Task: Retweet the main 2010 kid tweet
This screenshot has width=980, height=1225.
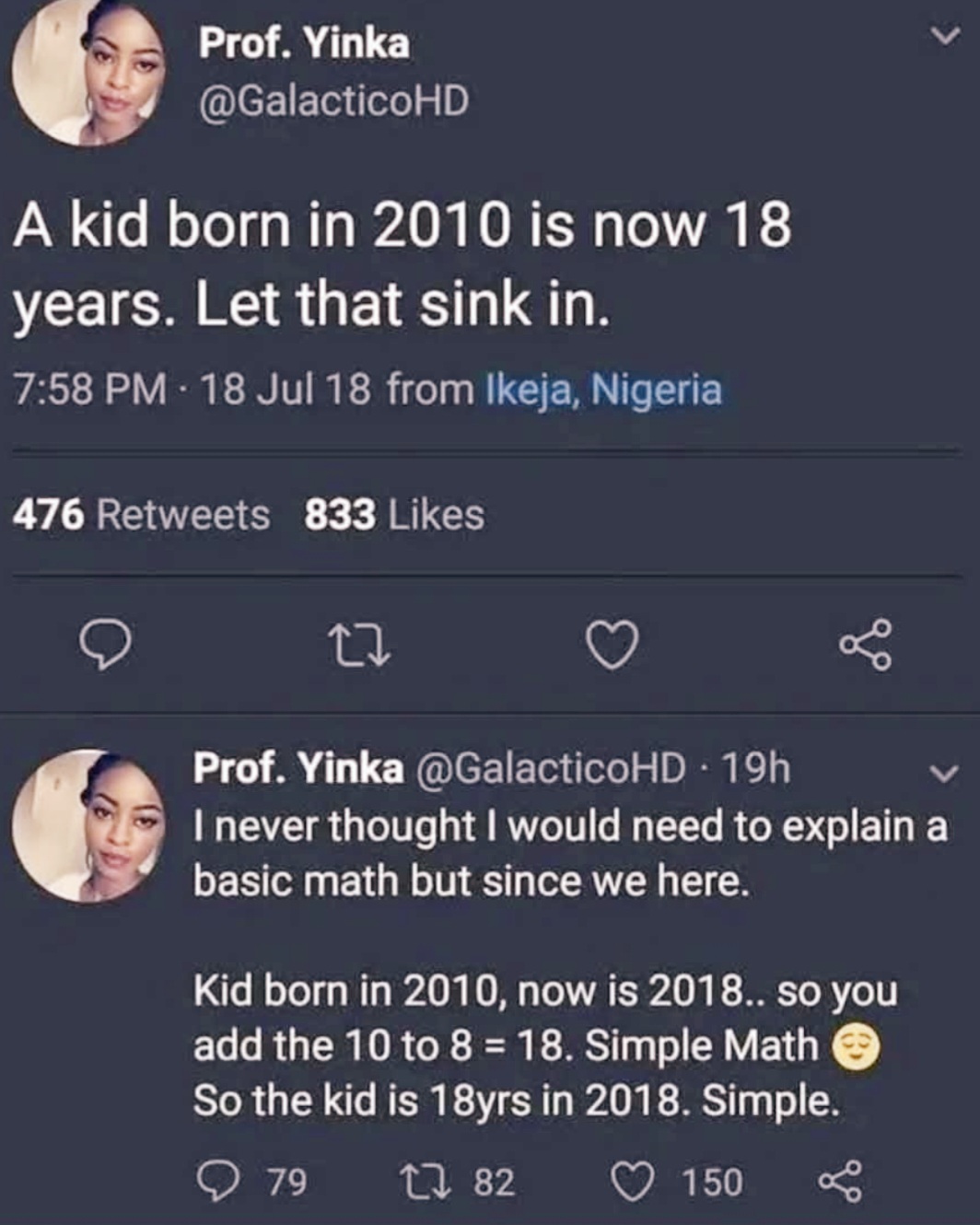Action: coord(359,645)
